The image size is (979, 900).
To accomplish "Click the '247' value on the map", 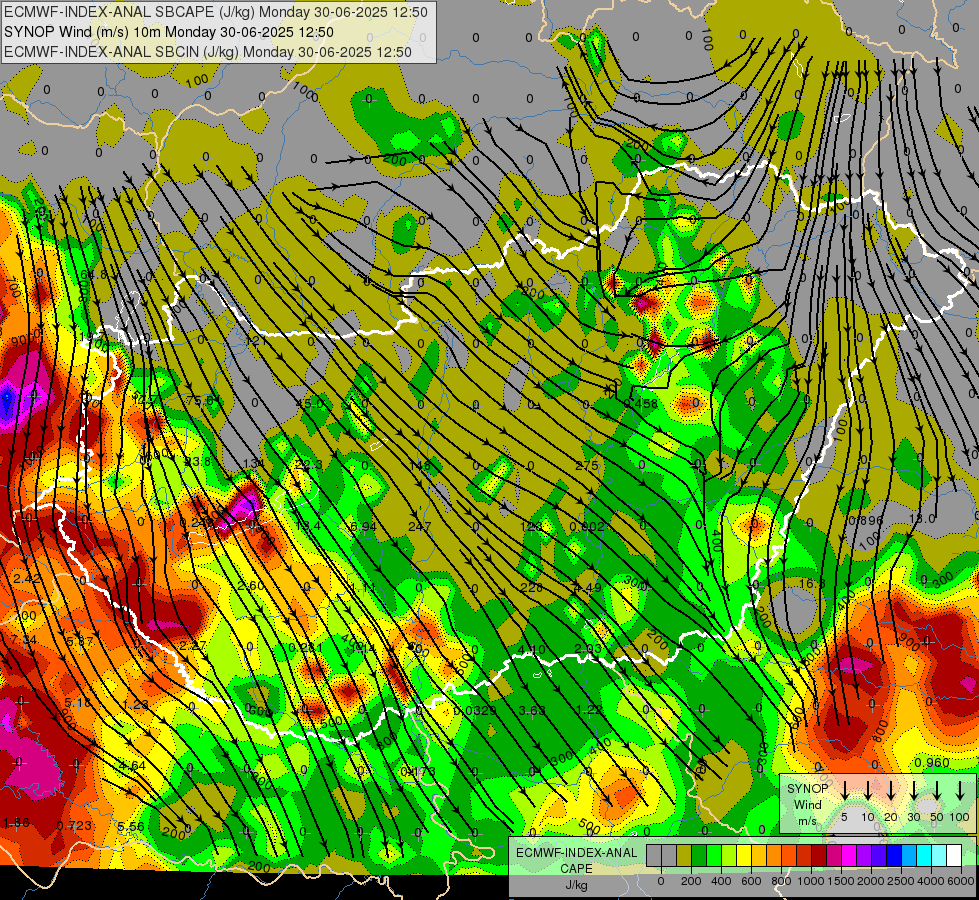I will click(420, 527).
